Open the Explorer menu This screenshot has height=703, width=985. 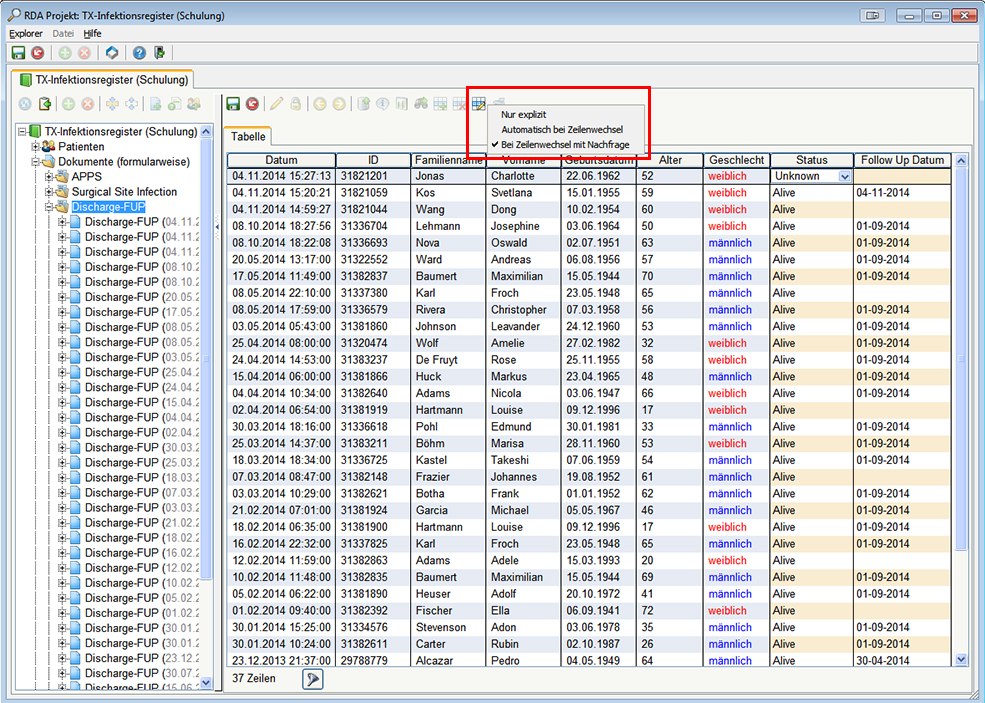pos(26,33)
